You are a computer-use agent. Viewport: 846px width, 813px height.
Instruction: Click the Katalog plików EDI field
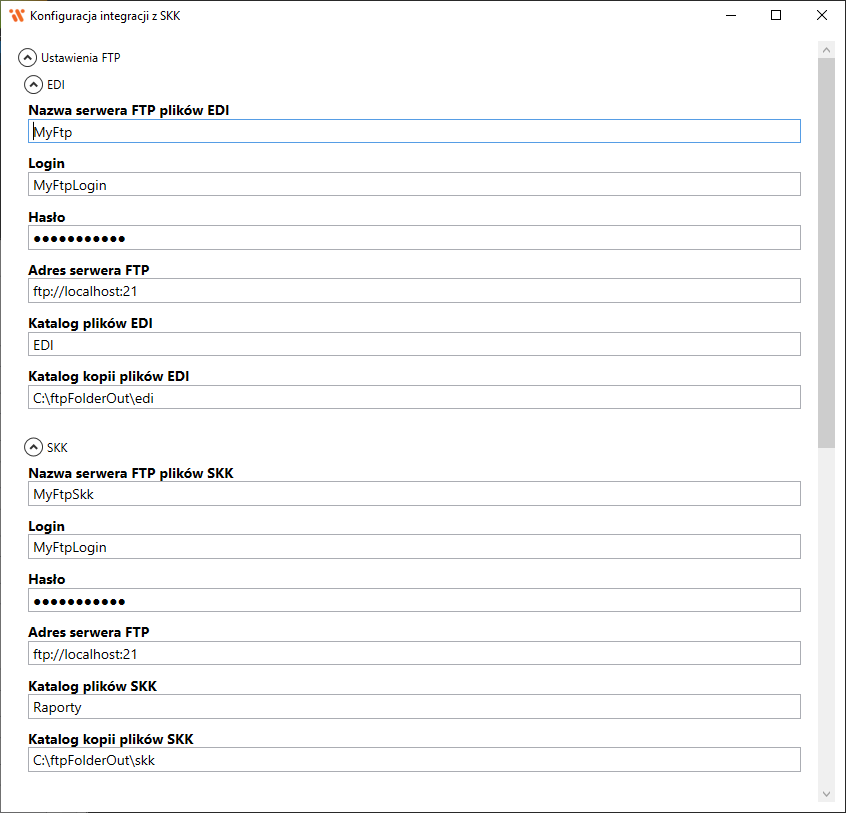click(x=414, y=344)
